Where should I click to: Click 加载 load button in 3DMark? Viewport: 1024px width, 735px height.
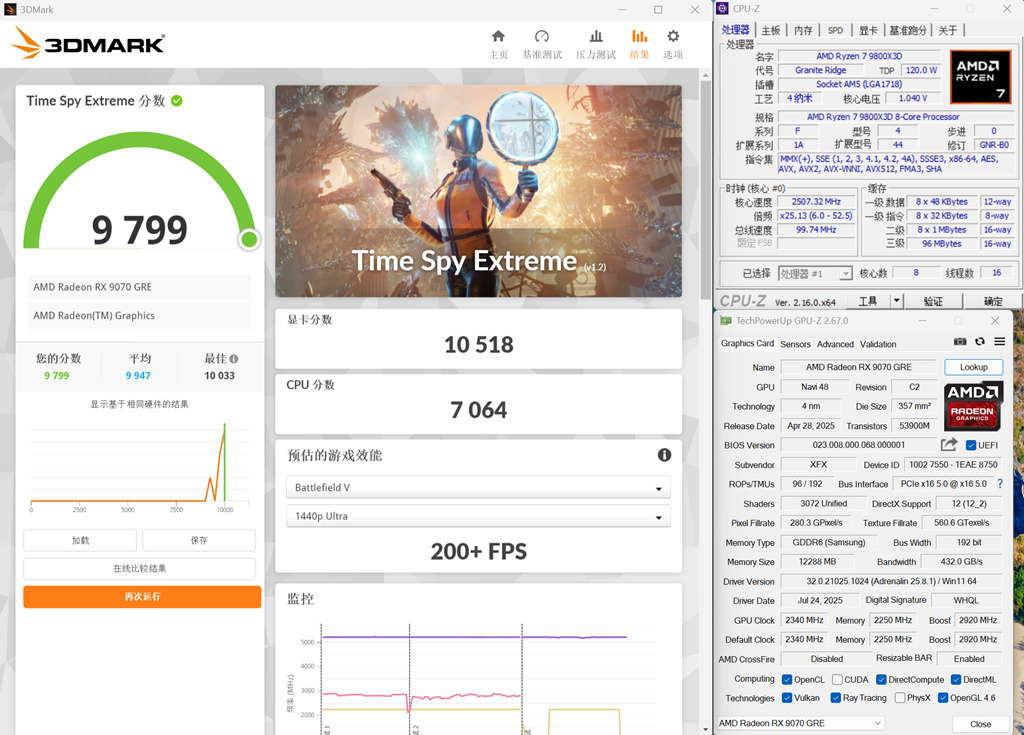coord(80,540)
